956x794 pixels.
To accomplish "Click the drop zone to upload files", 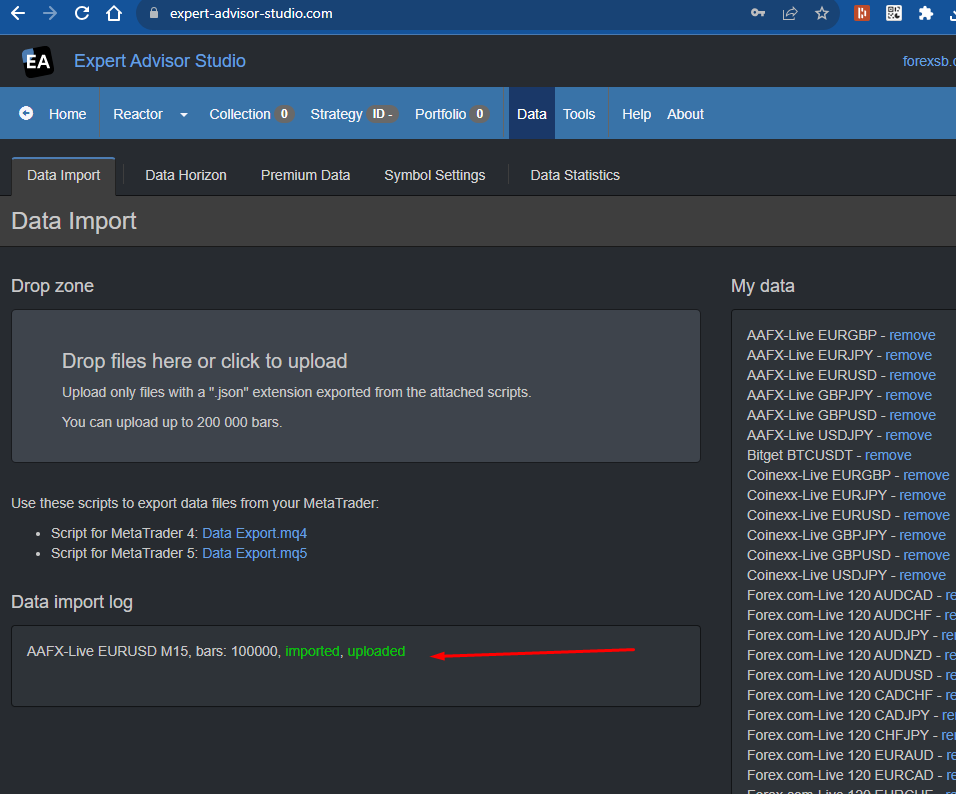I will coord(356,386).
